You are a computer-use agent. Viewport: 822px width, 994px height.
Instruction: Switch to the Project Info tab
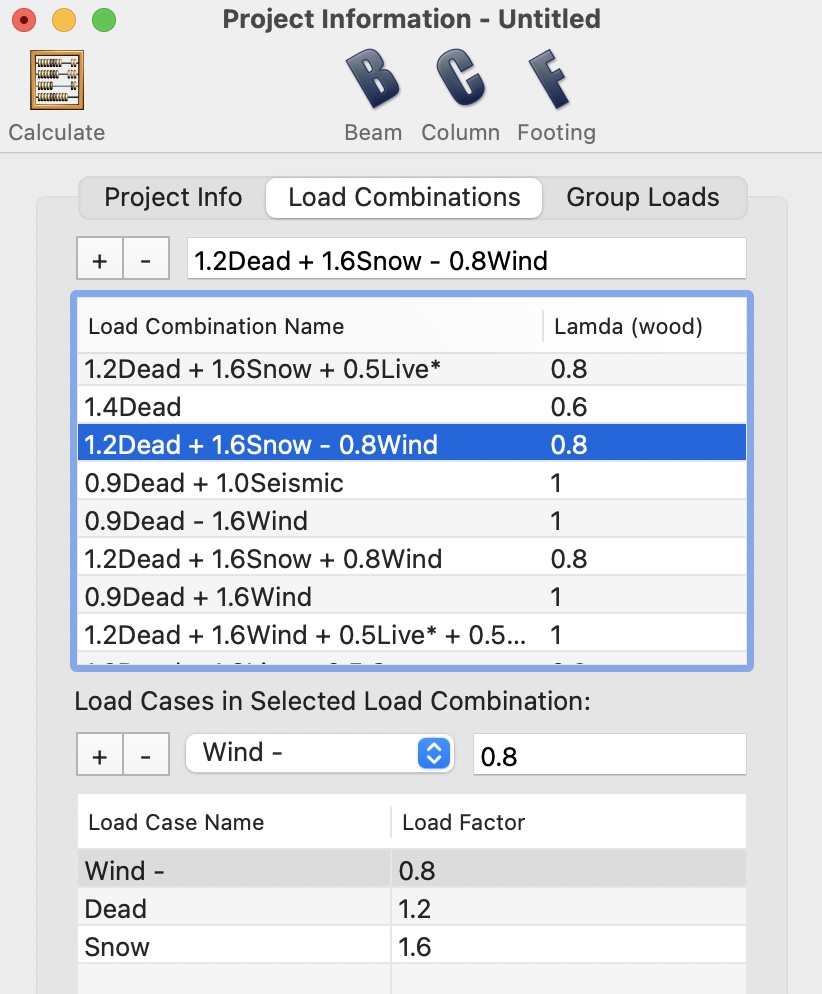click(x=173, y=198)
